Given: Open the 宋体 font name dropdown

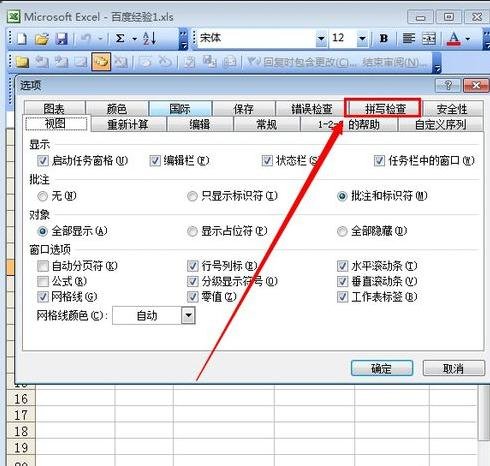Looking at the screenshot, I should point(321,39).
